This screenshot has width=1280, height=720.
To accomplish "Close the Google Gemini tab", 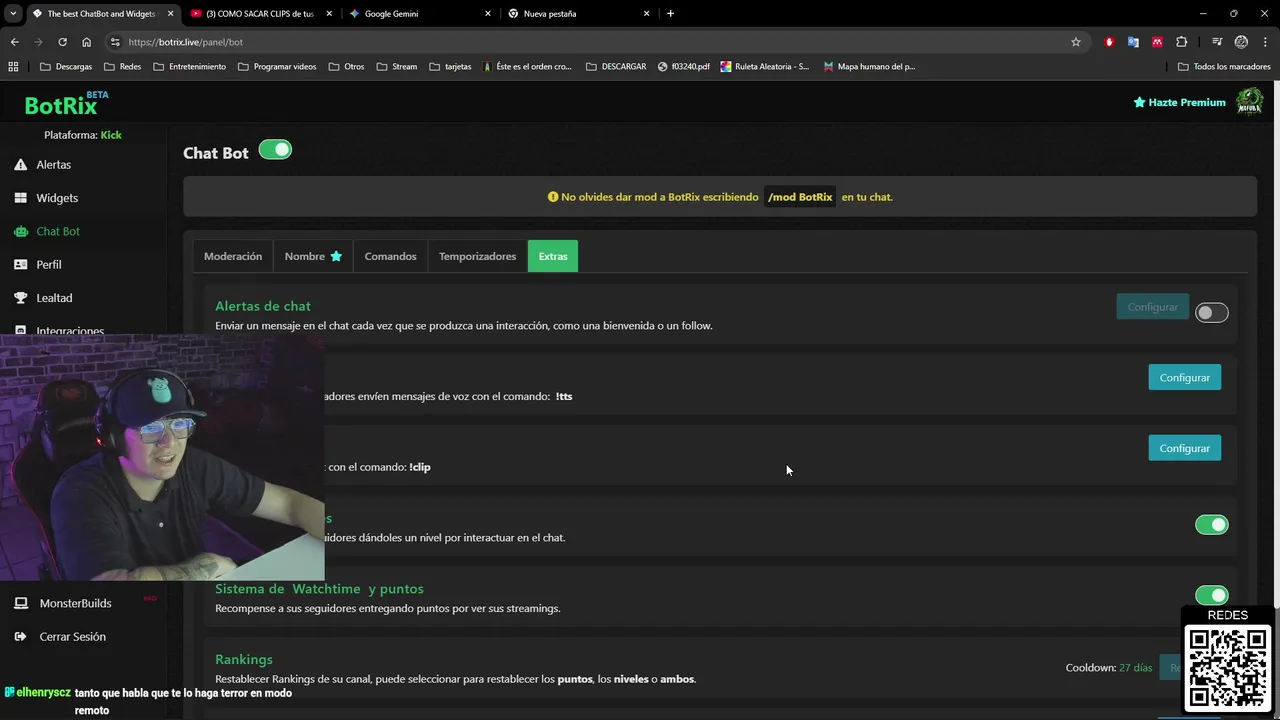I will pyautogui.click(x=488, y=14).
